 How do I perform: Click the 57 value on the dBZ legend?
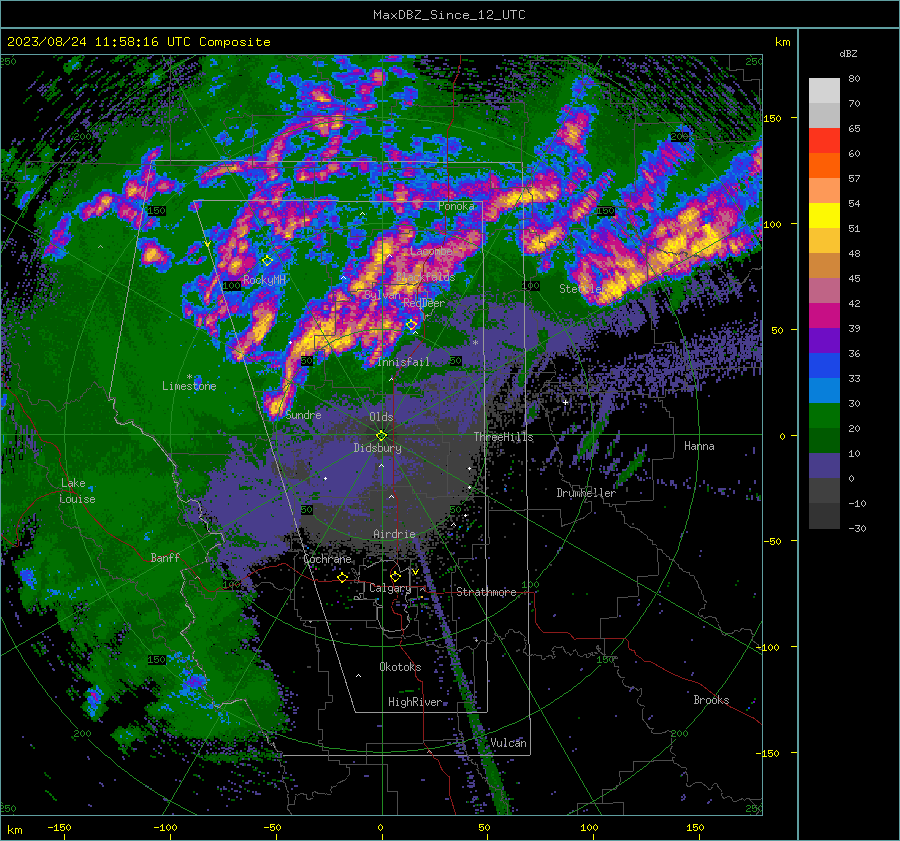pyautogui.click(x=854, y=179)
